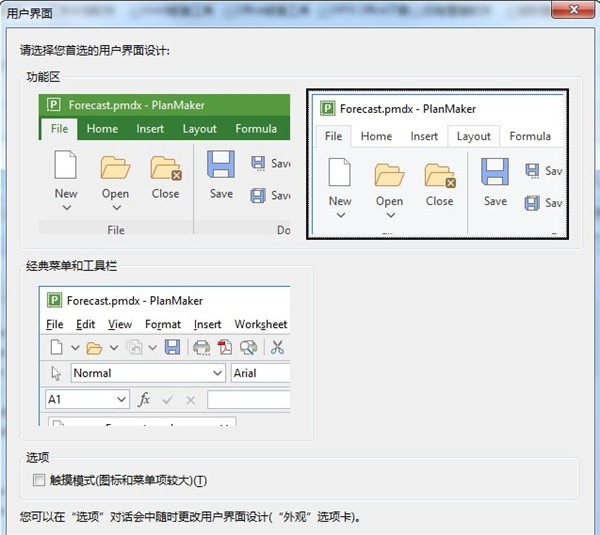Choose the light ribbon design thumbnail
600x535 pixels.
coord(437,164)
